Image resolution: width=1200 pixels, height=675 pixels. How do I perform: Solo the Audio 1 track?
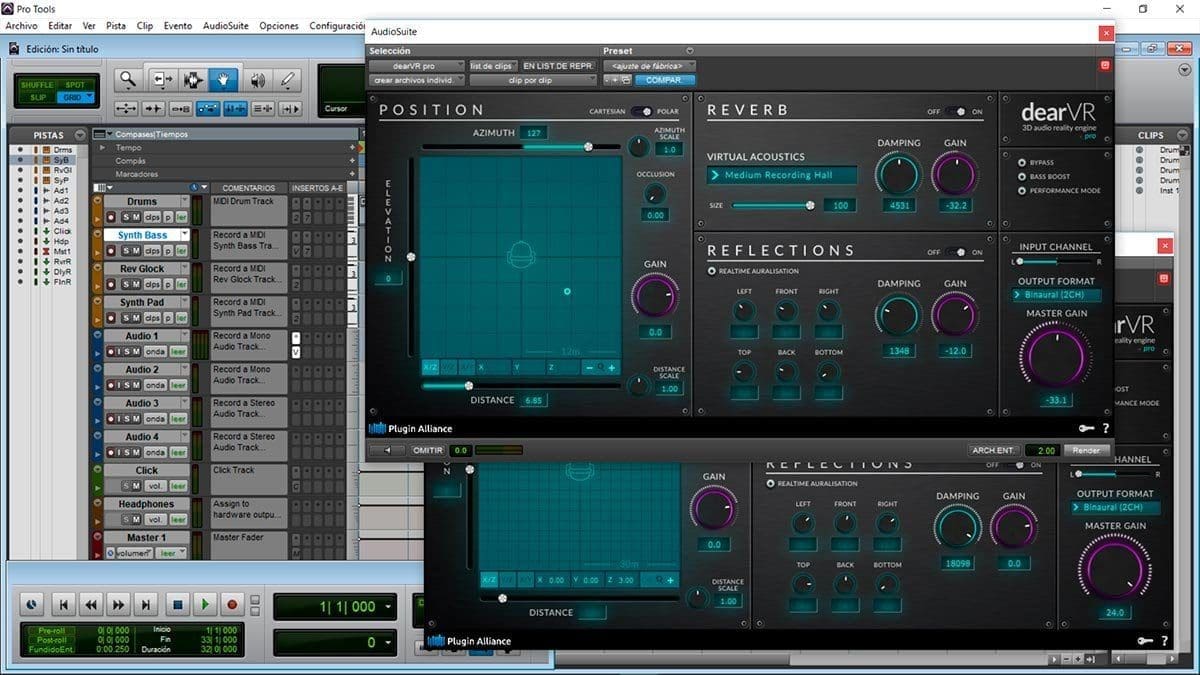click(x=125, y=352)
